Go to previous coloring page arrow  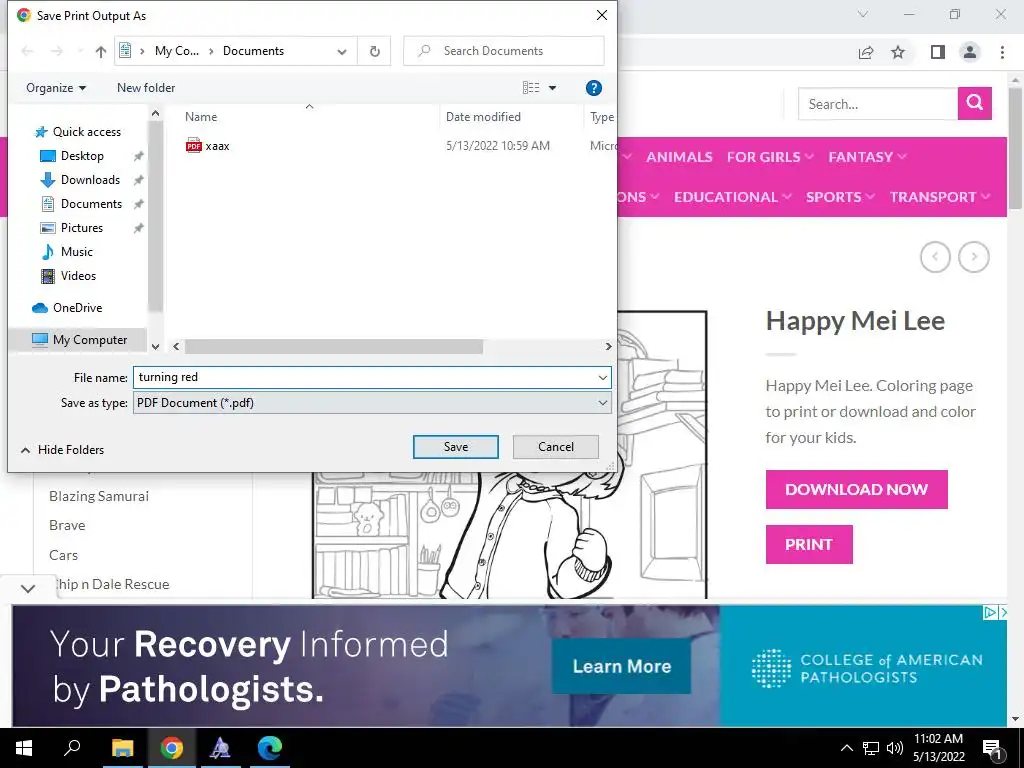pyautogui.click(x=935, y=257)
